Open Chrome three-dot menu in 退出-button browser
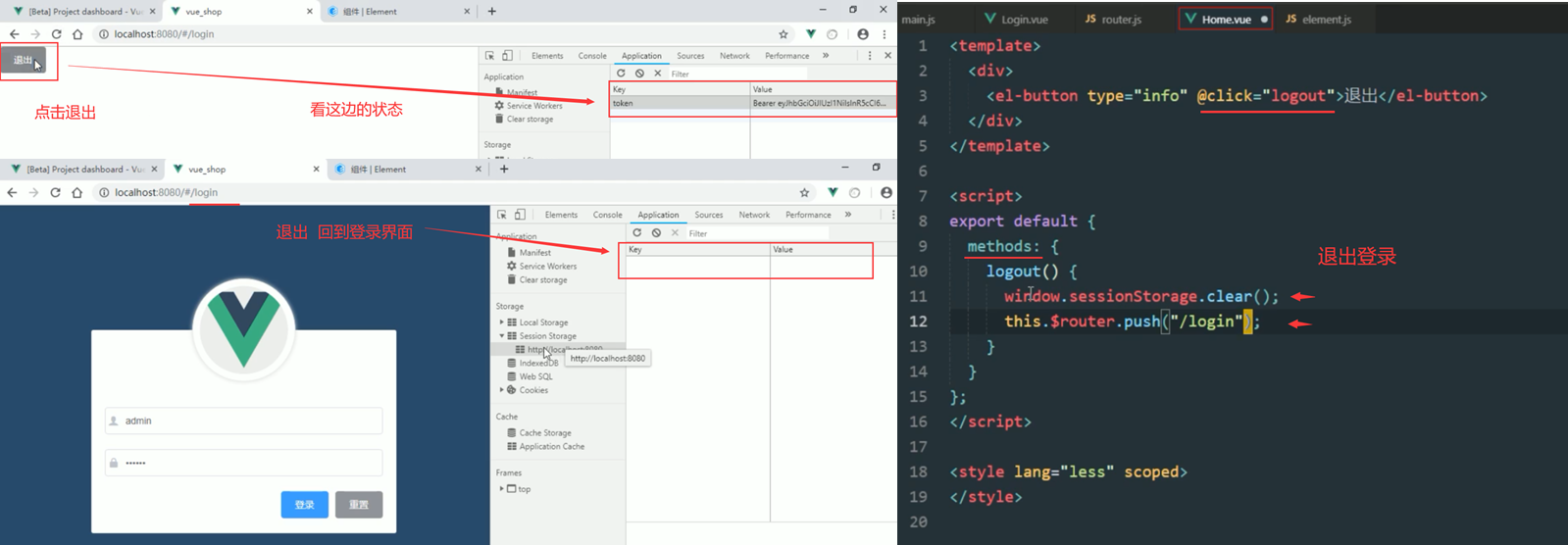This screenshot has width=1568, height=545. (x=885, y=34)
